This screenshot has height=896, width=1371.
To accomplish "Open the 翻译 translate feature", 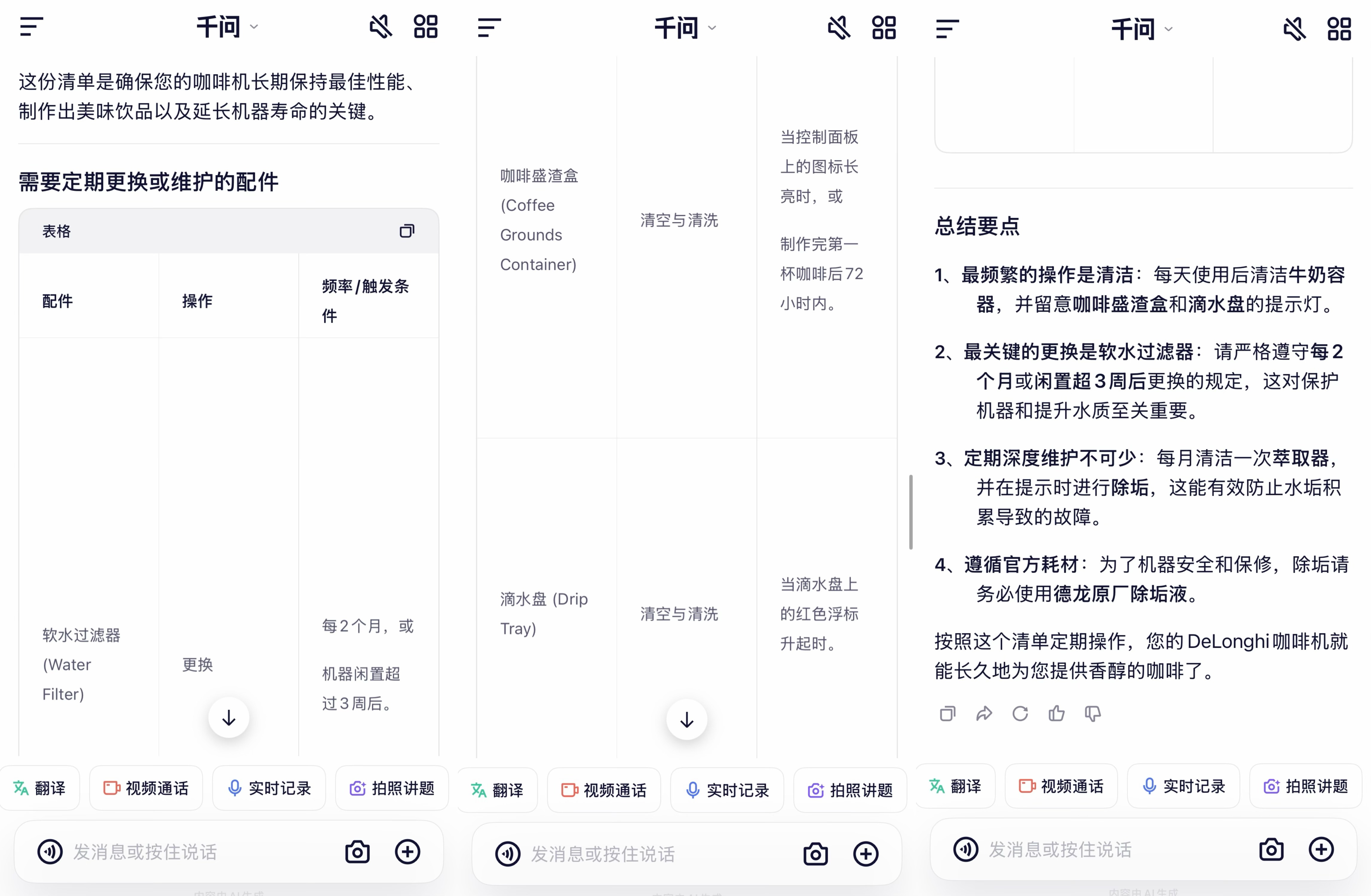I will pyautogui.click(x=39, y=788).
